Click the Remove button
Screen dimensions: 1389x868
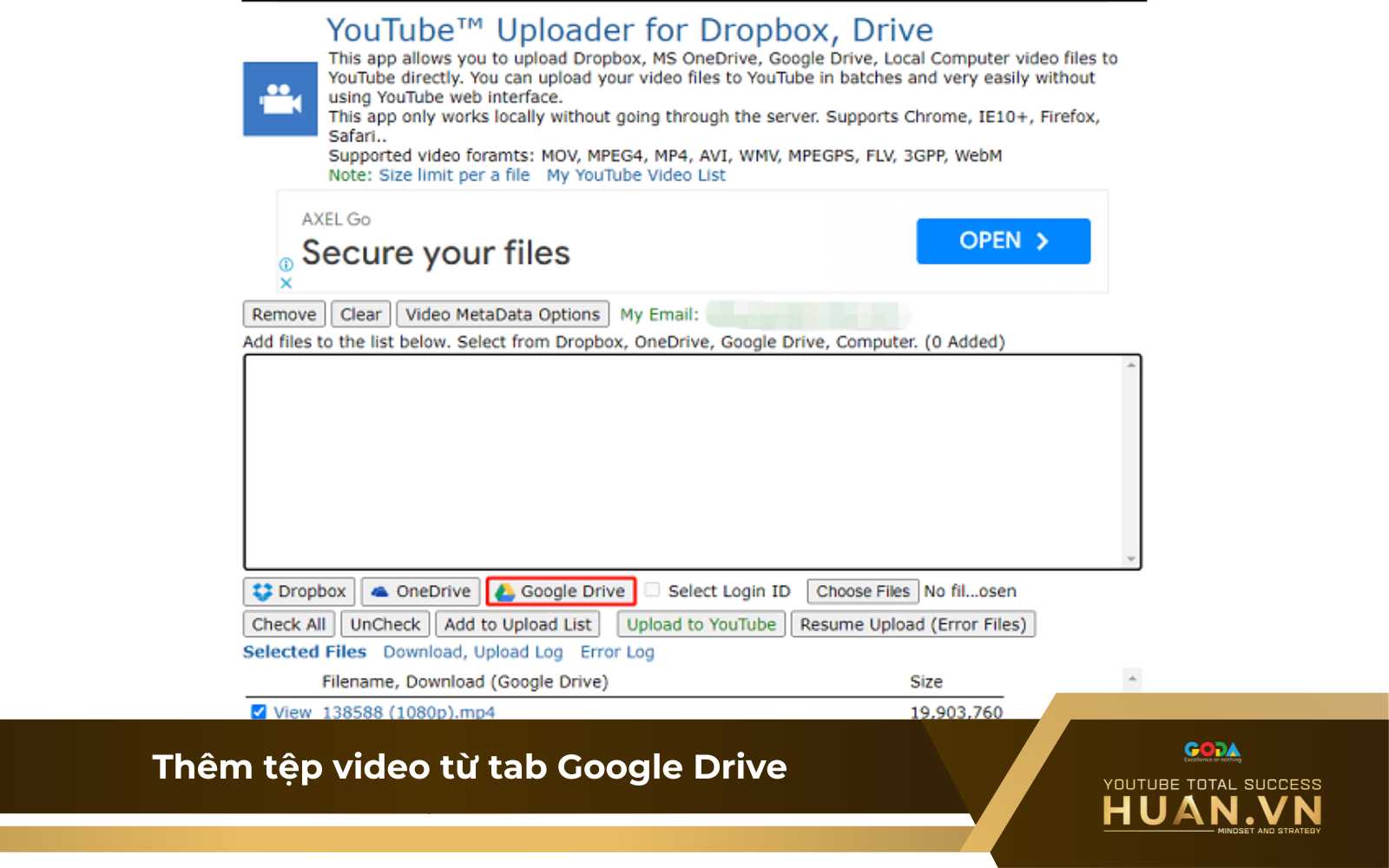pyautogui.click(x=284, y=314)
